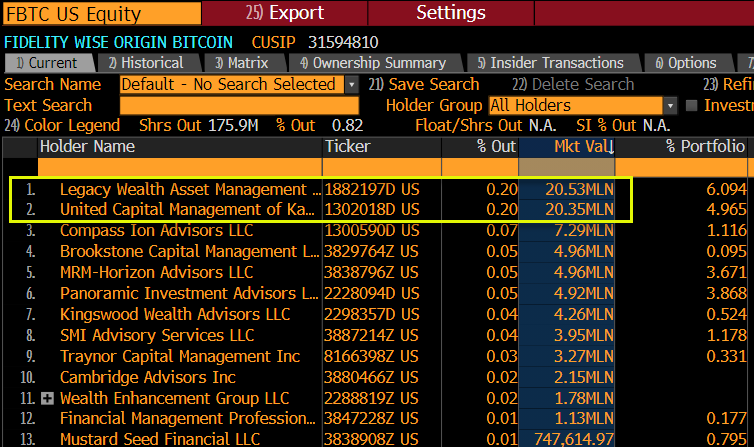
Task: Open the Search Name dropdown arrow
Action: tap(351, 85)
